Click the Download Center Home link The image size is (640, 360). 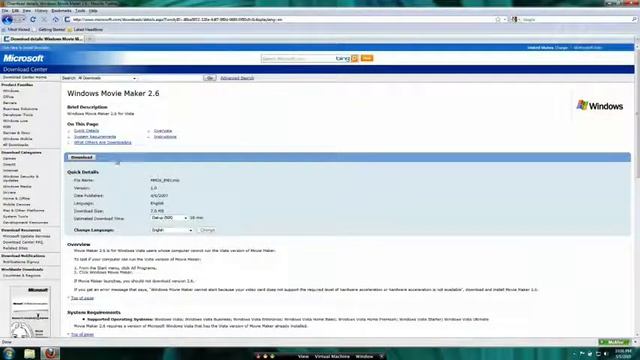(x=24, y=77)
